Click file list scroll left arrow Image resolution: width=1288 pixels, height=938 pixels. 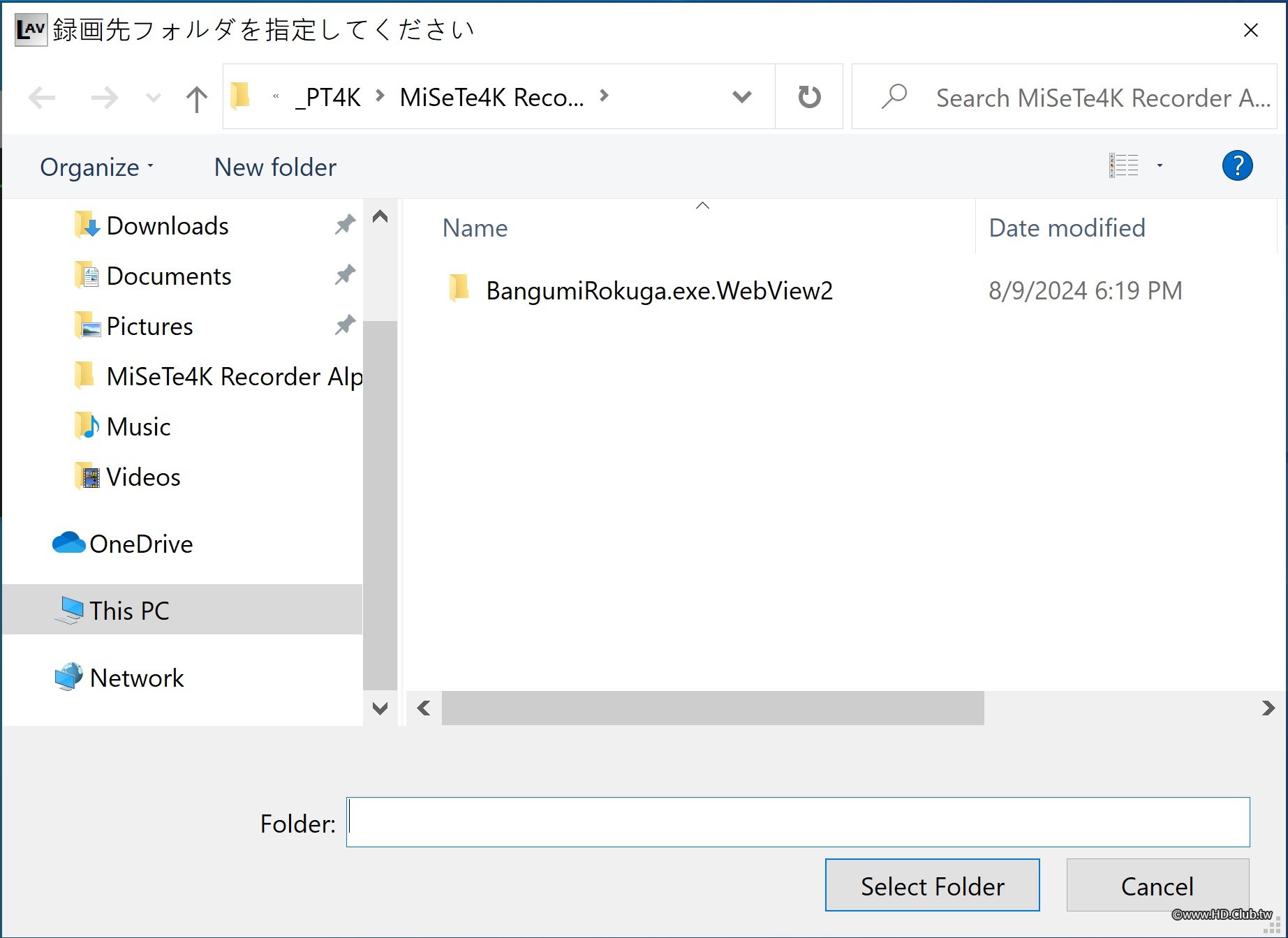[423, 708]
